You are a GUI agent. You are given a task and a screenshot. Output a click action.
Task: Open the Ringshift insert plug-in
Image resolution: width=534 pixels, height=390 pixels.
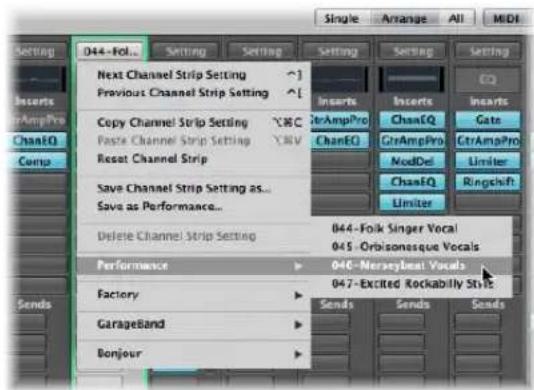[x=488, y=182]
